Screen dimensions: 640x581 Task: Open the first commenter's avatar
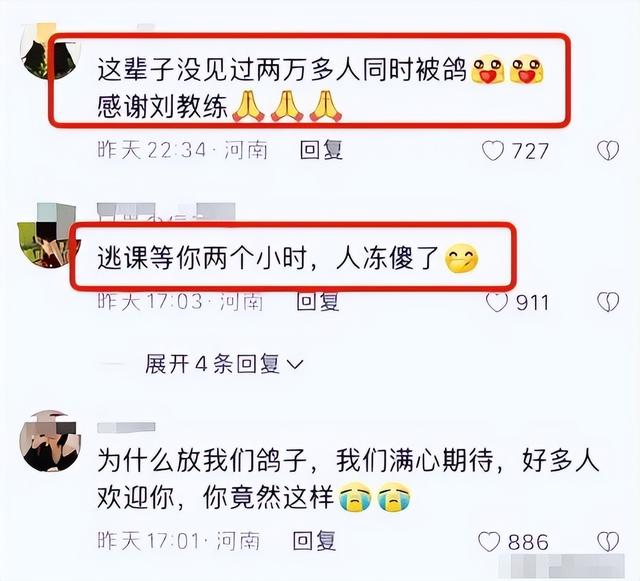(50, 54)
